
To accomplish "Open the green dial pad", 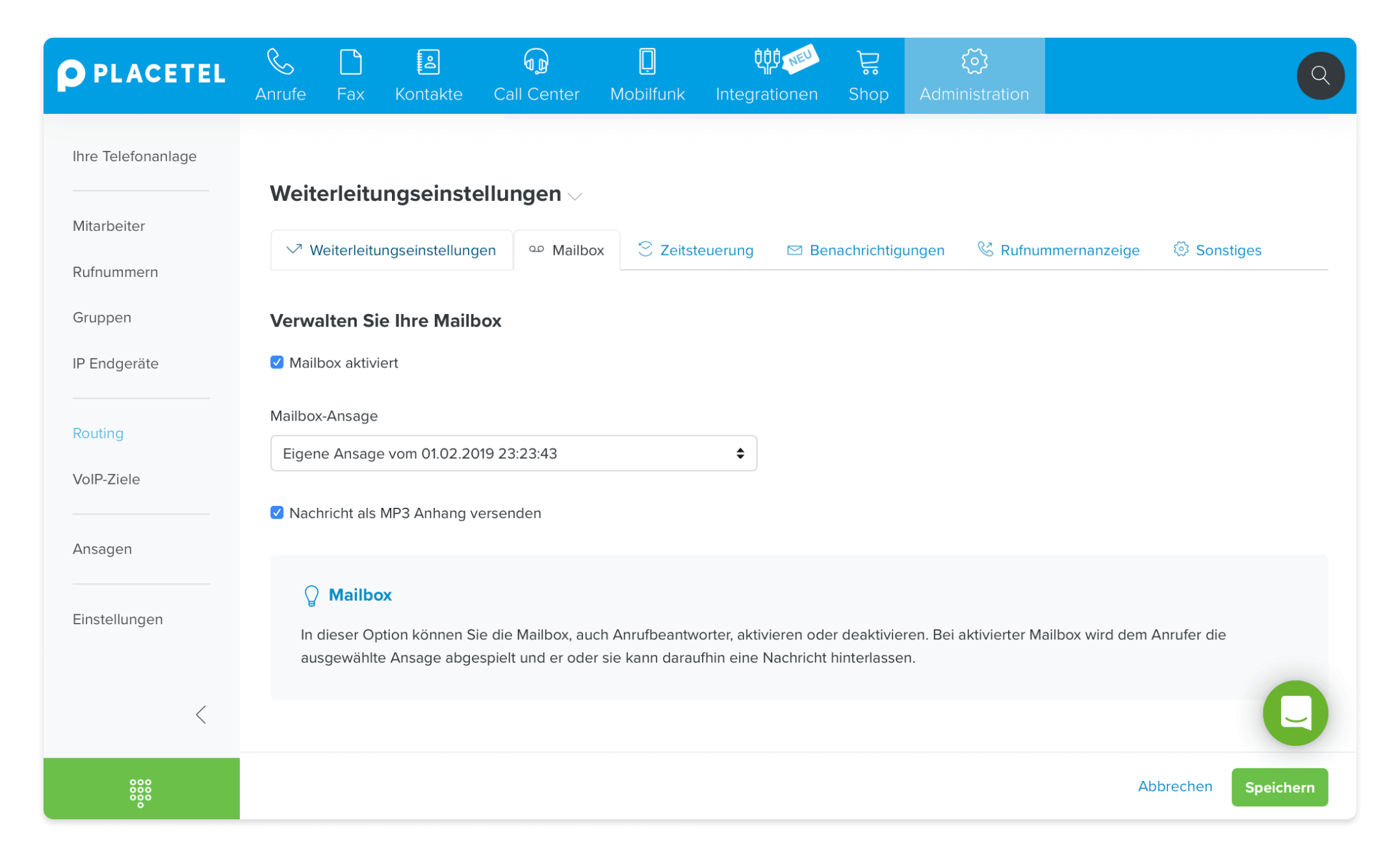I will coord(140,792).
